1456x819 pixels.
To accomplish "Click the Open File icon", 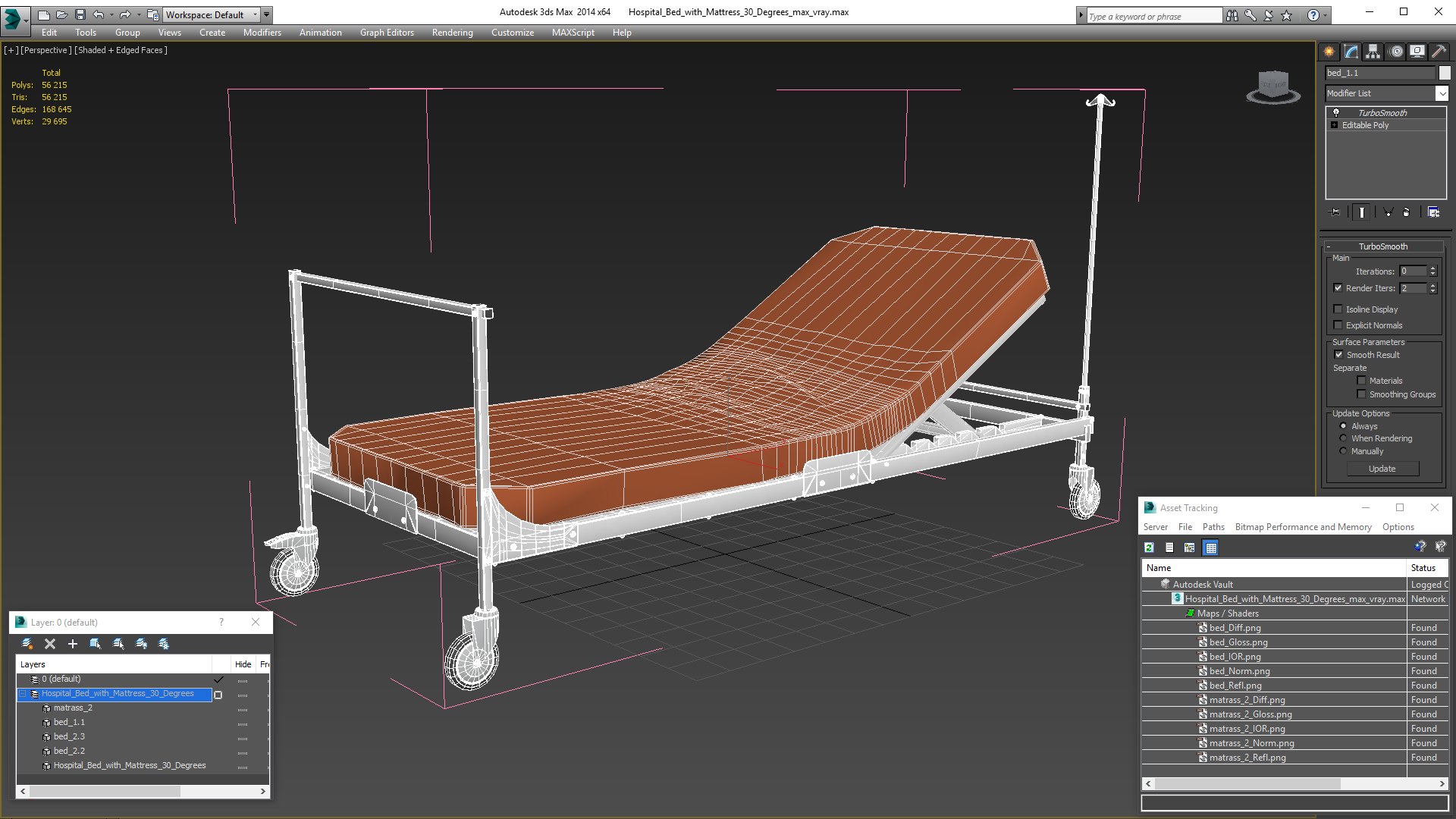I will [x=62, y=14].
